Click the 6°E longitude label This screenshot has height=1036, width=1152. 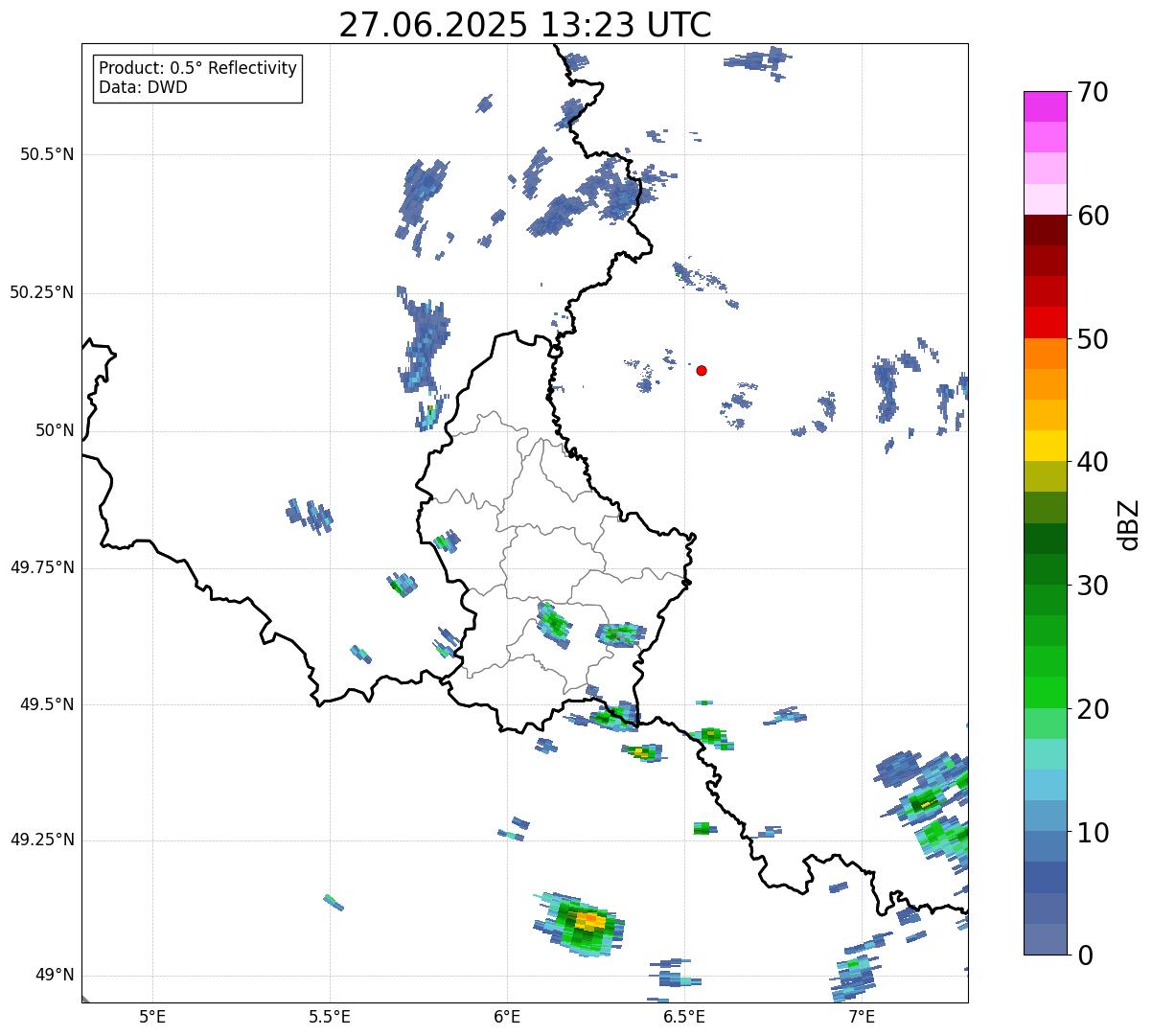(x=507, y=1016)
